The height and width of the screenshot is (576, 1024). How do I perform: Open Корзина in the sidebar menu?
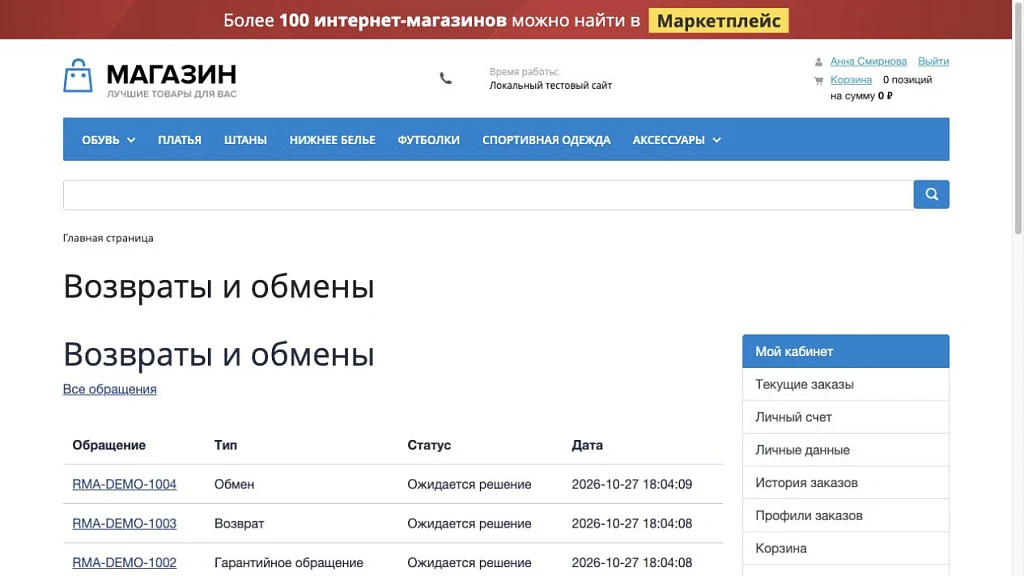coord(846,549)
